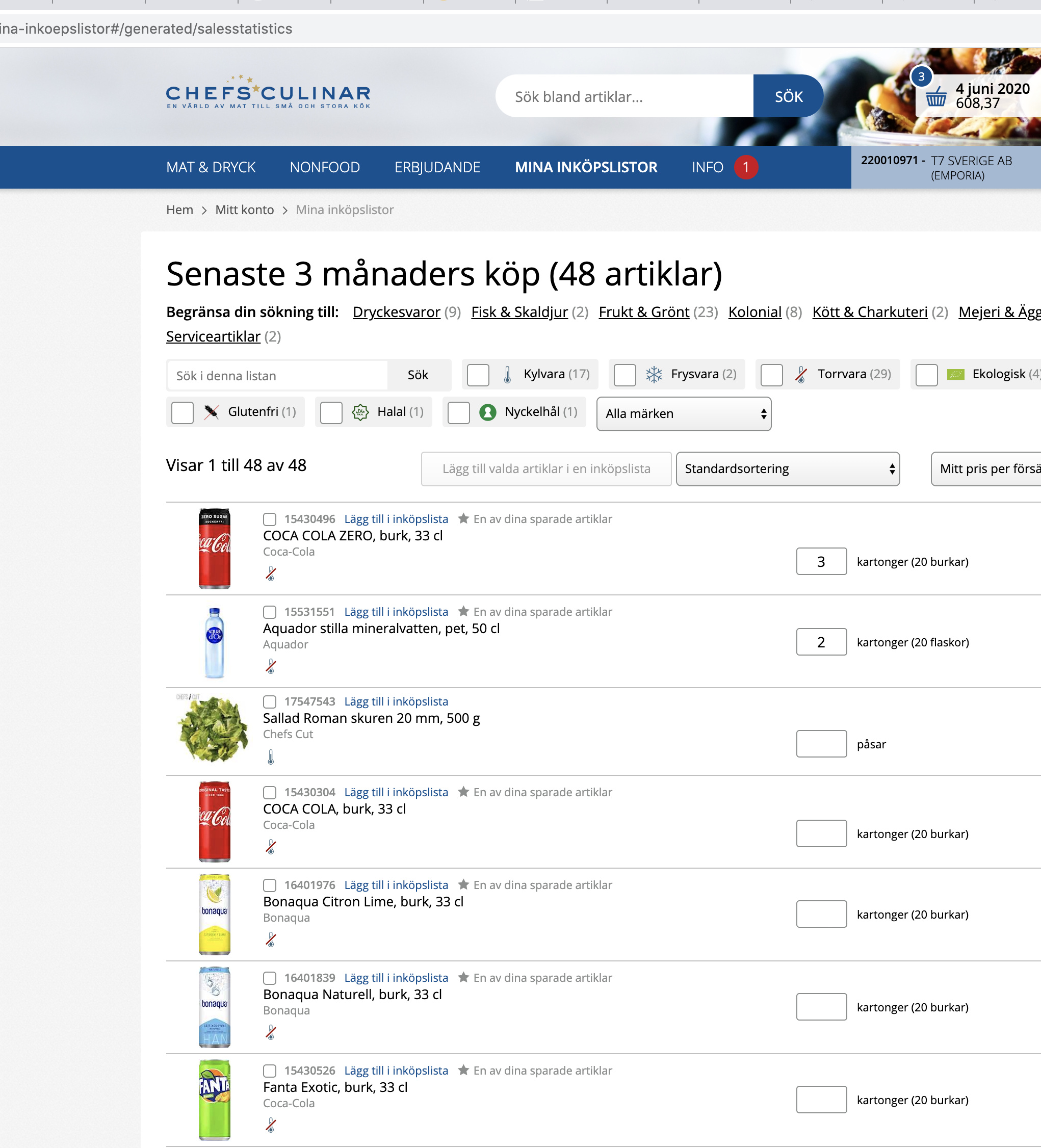1041x1148 pixels.
Task: Open the Aquador water bottle image
Action: click(214, 643)
